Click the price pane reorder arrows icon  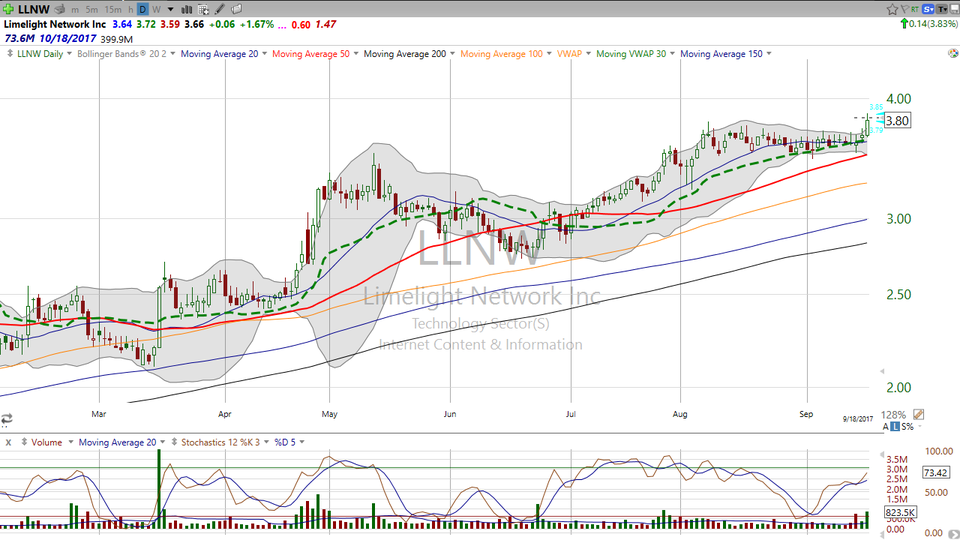10,54
